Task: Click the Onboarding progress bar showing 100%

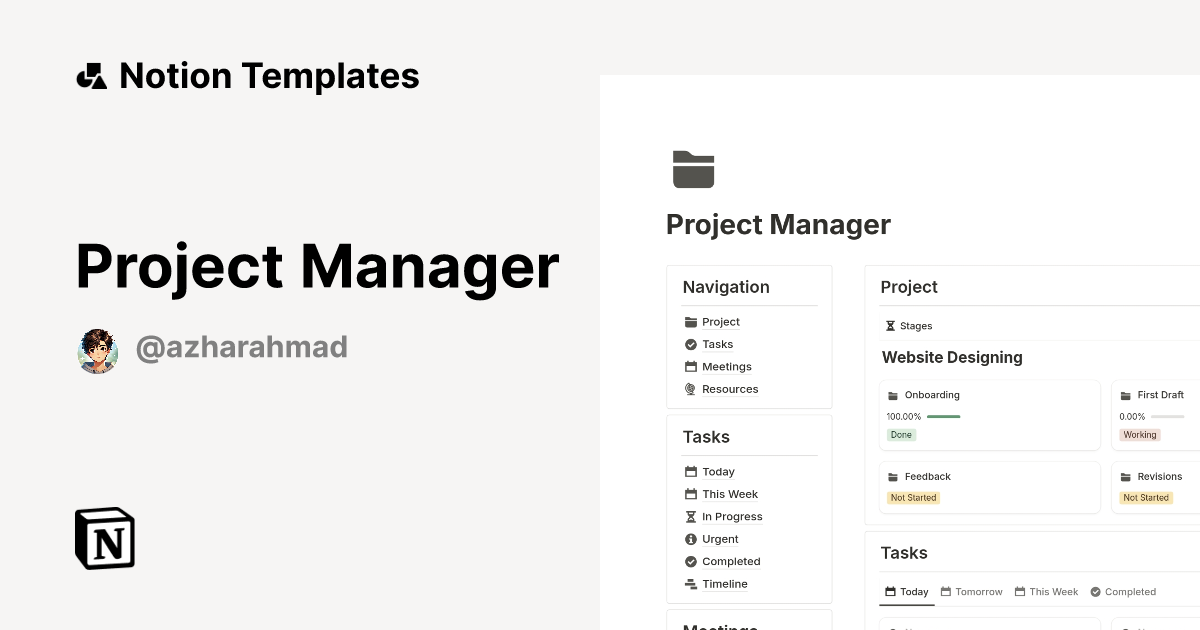Action: click(944, 417)
